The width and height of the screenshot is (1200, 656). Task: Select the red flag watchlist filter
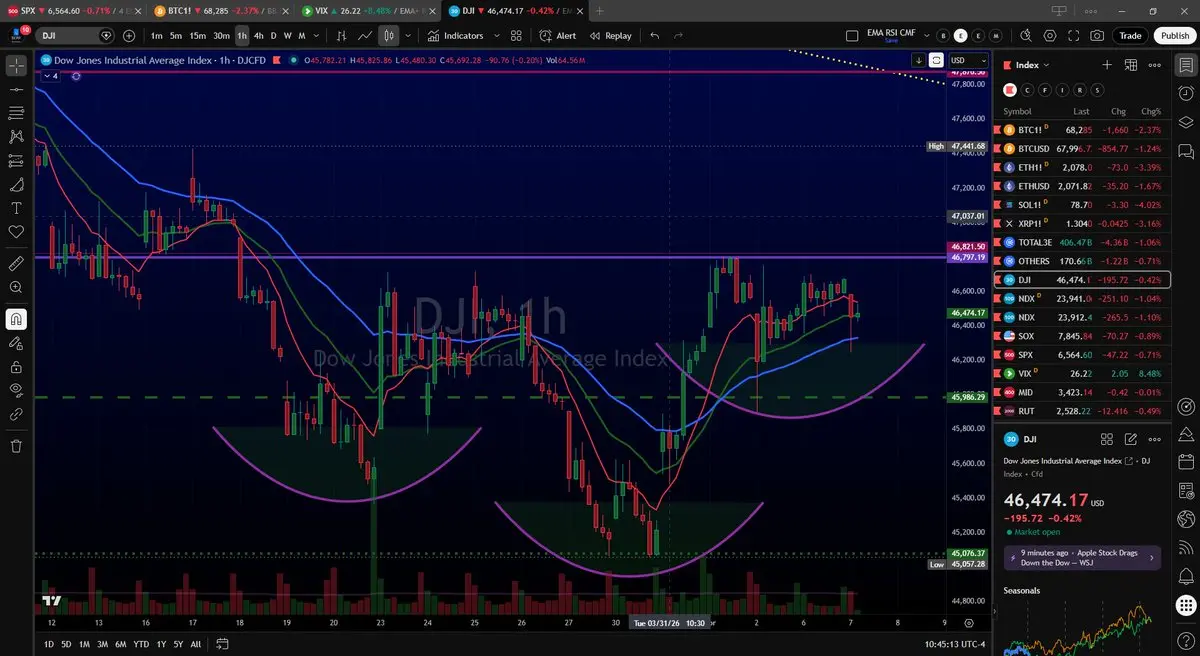point(1009,89)
